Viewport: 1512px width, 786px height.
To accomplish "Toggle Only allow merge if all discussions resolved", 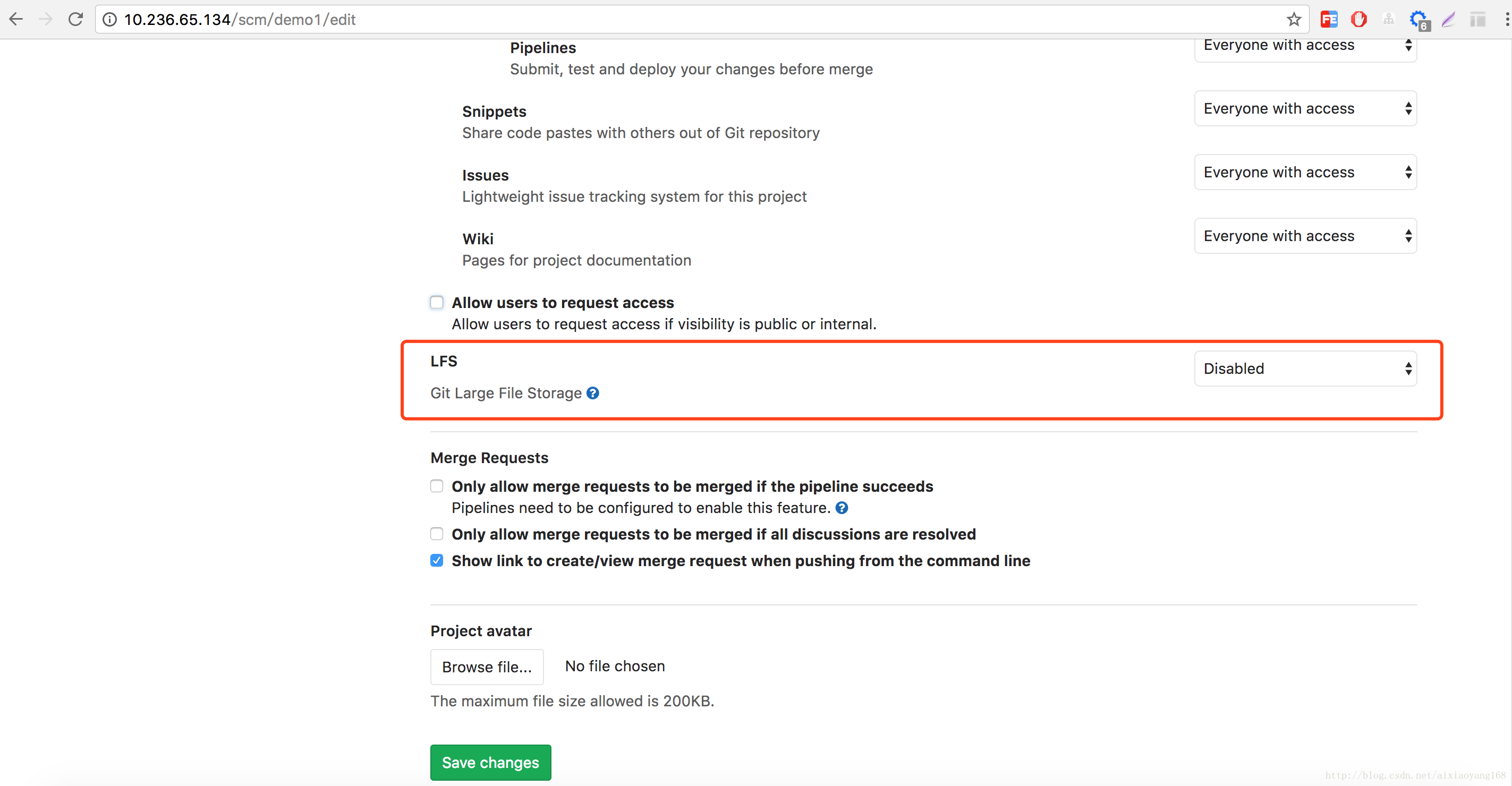I will (435, 533).
